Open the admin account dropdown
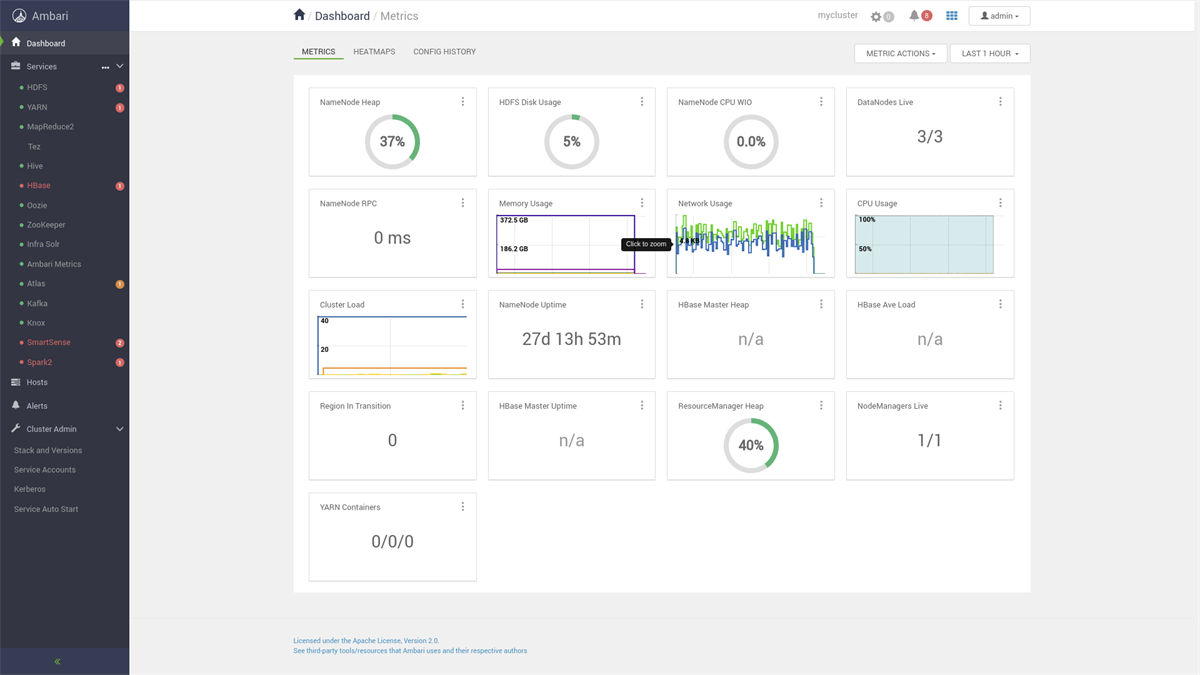Image resolution: width=1200 pixels, height=675 pixels. (999, 15)
